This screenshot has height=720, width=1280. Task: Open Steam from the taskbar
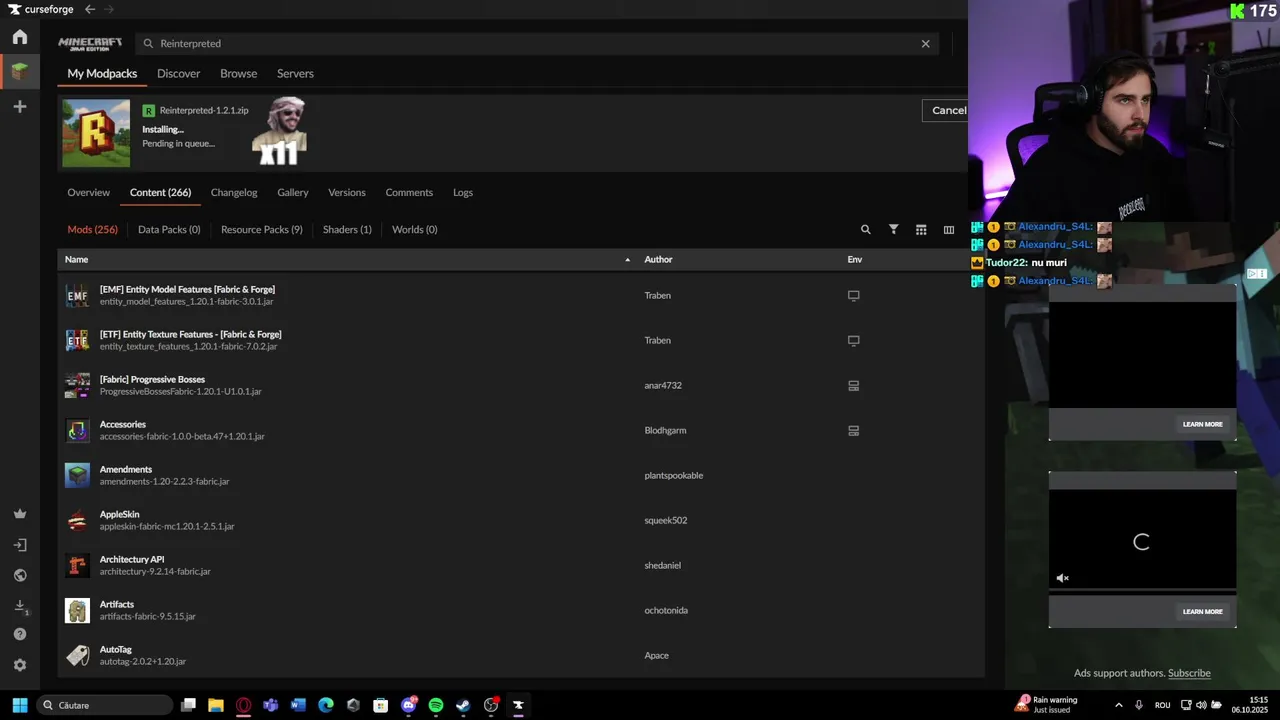pyautogui.click(x=463, y=705)
